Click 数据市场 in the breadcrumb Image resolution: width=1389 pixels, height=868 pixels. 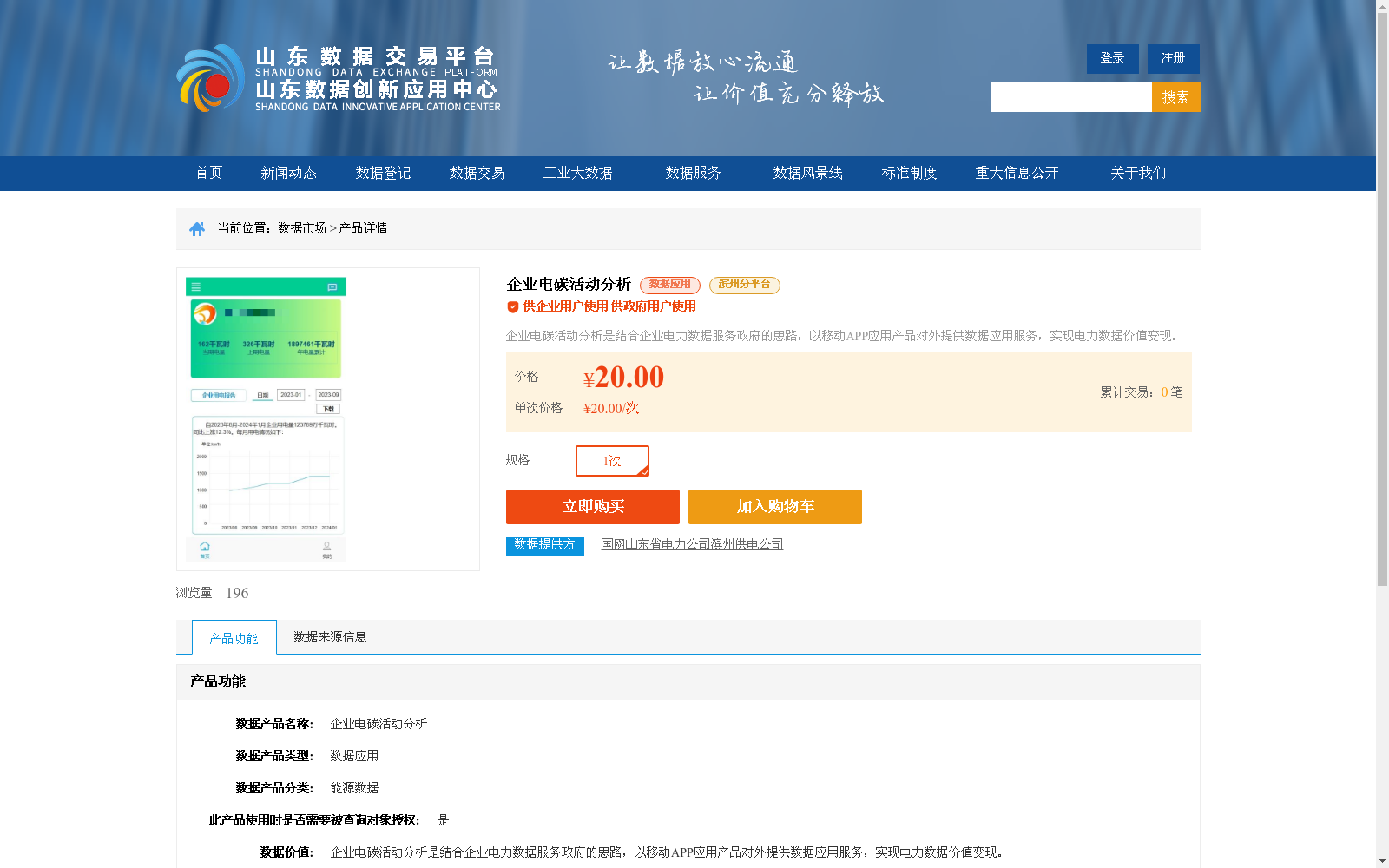[x=302, y=228]
